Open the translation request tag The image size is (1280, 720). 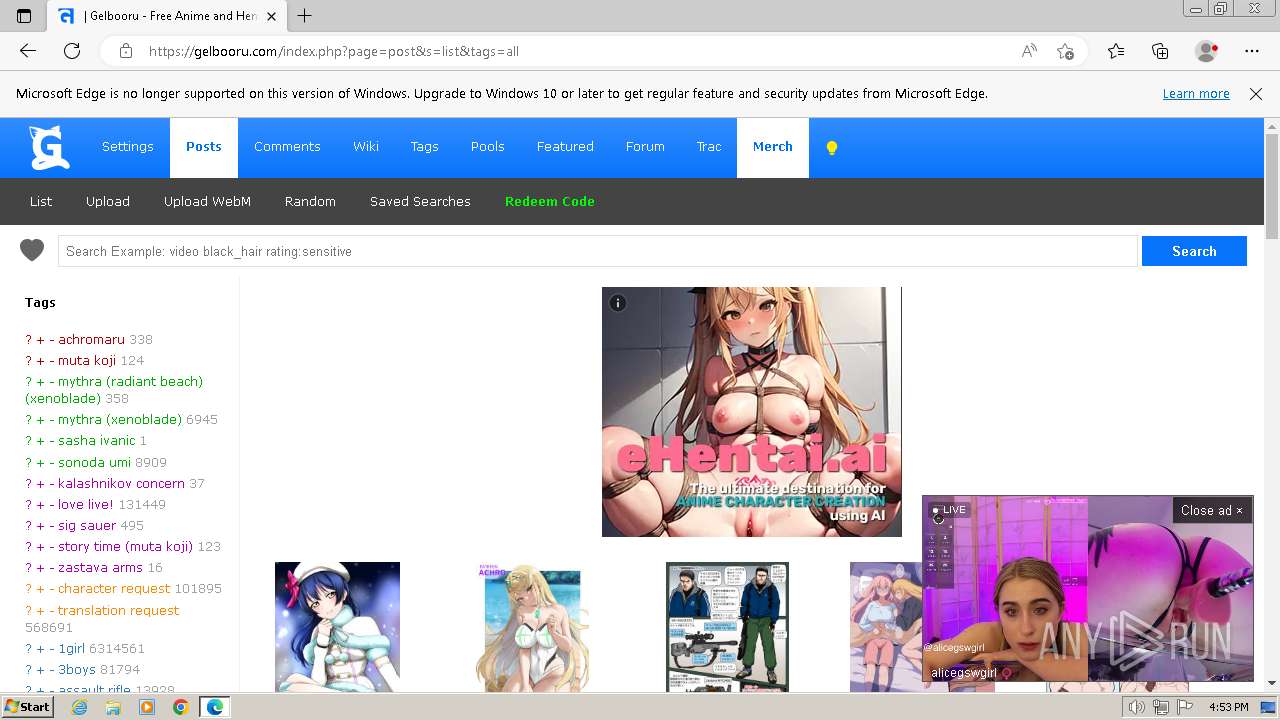(118, 611)
